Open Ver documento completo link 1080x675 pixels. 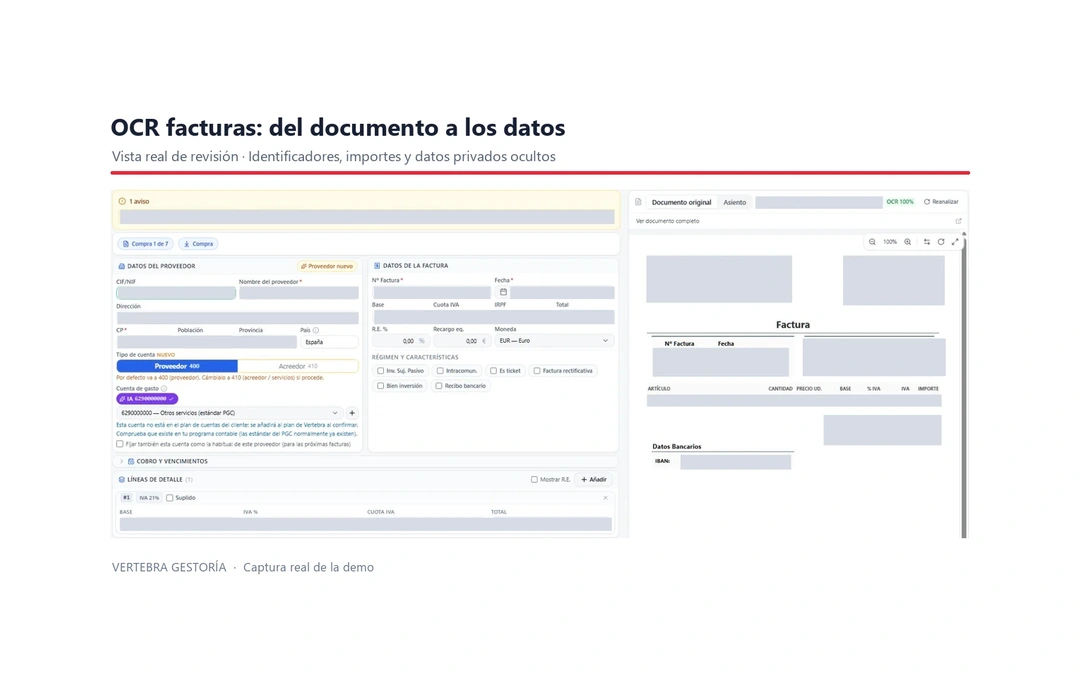pyautogui.click(x=667, y=221)
